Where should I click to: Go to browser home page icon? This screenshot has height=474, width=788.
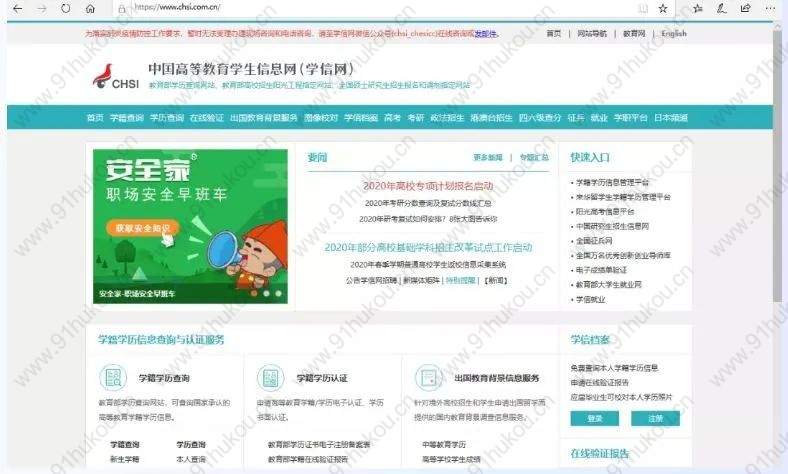click(x=90, y=9)
